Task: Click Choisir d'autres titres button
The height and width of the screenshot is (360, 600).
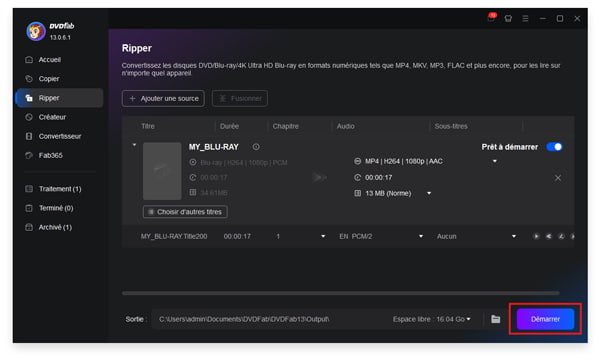Action: click(x=185, y=212)
